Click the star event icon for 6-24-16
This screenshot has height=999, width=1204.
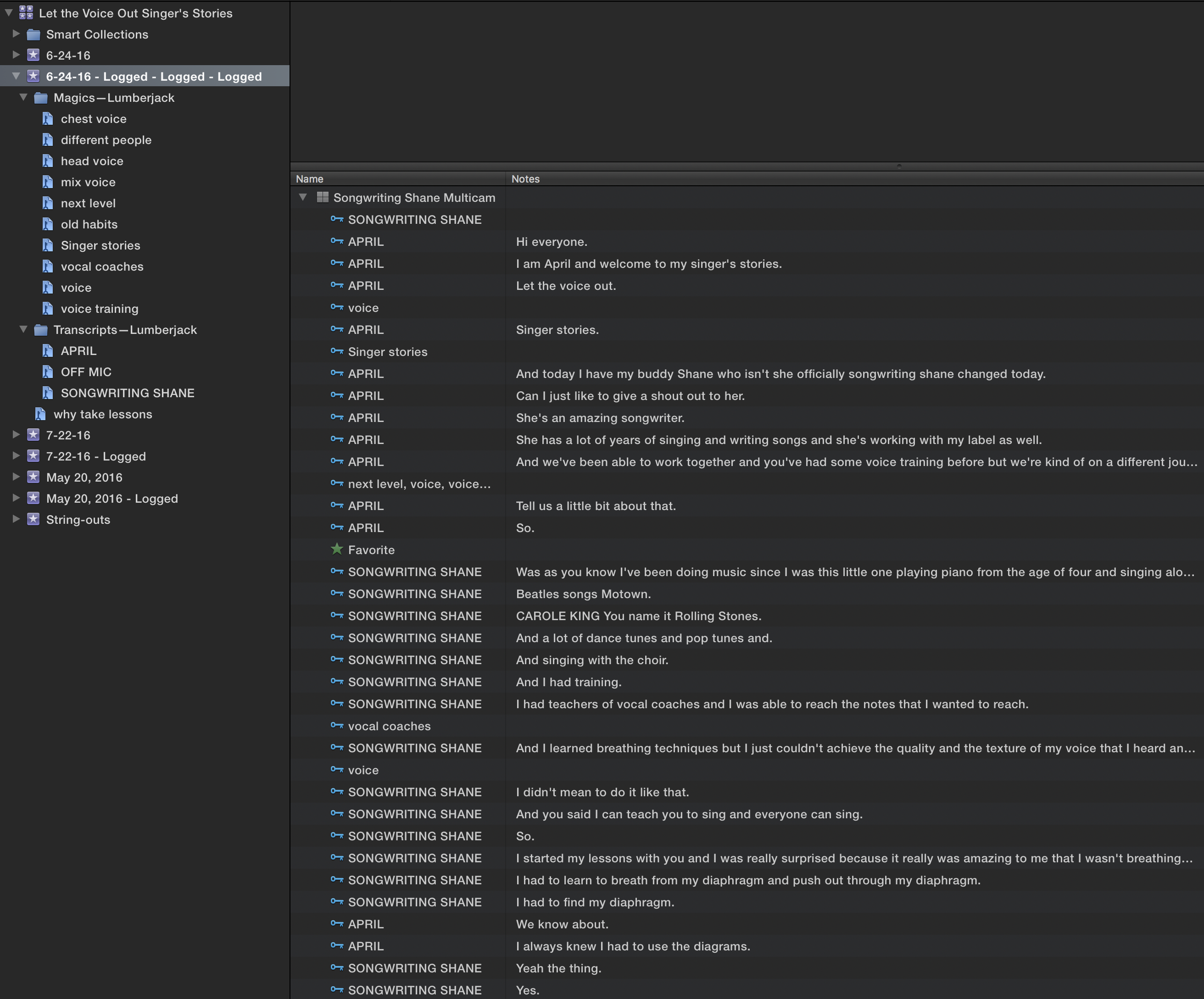click(33, 55)
